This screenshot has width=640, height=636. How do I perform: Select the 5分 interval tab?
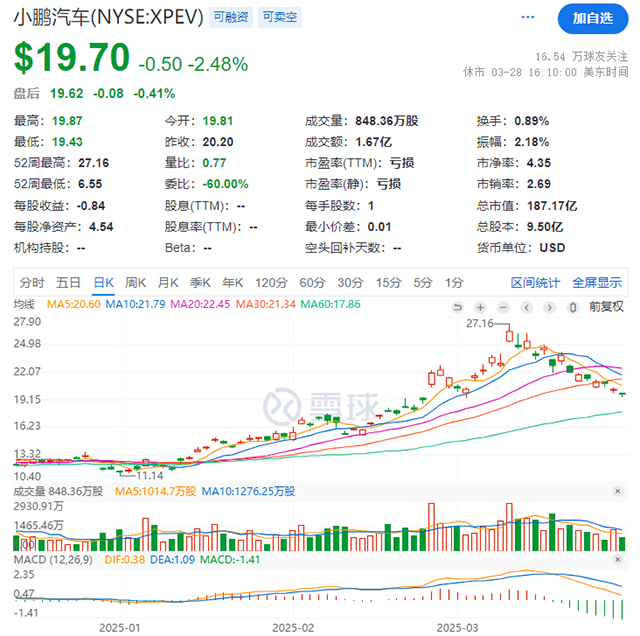[423, 282]
